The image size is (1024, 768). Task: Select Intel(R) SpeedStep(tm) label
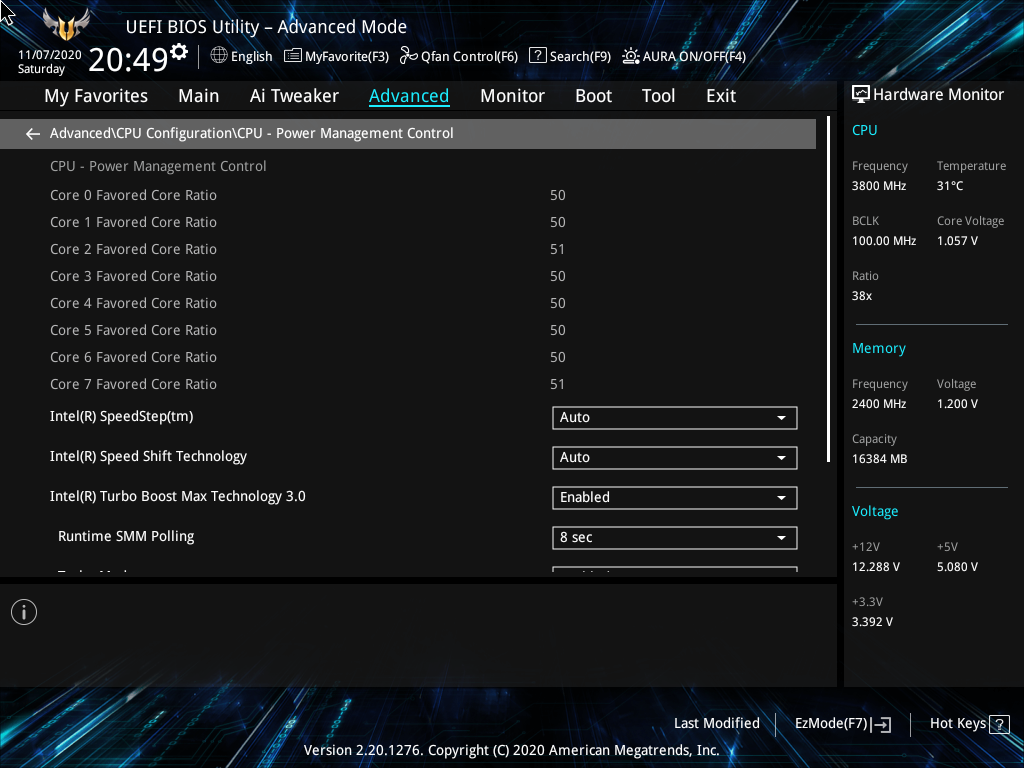coord(121,417)
